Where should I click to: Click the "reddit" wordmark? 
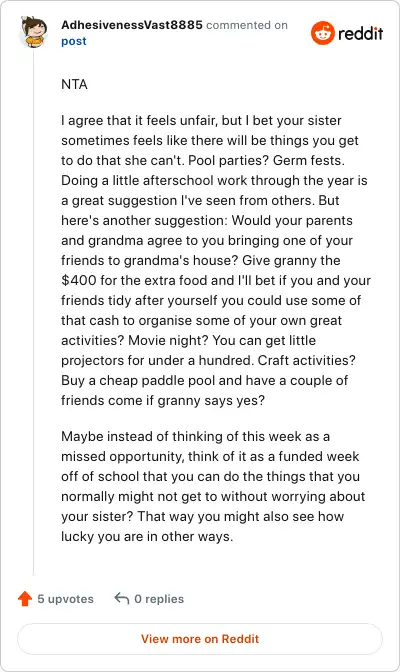tap(361, 33)
